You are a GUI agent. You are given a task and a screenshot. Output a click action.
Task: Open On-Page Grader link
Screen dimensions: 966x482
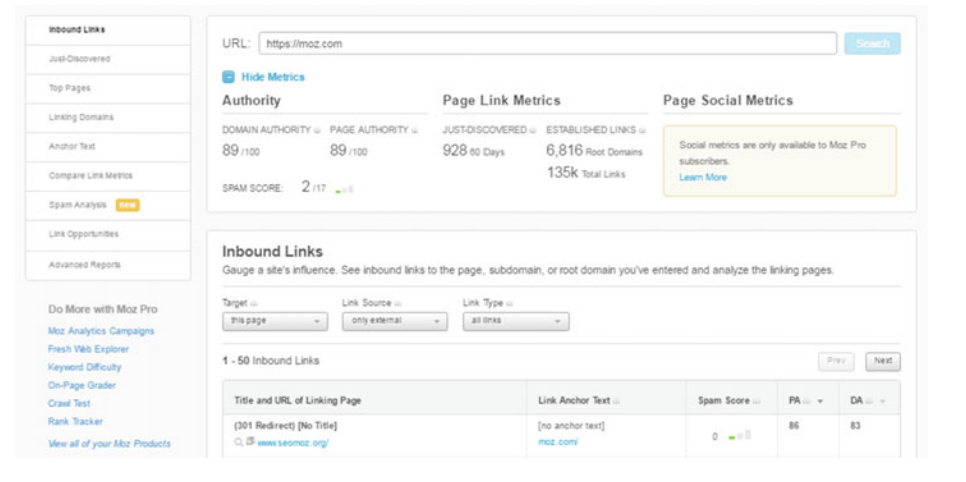coord(82,385)
